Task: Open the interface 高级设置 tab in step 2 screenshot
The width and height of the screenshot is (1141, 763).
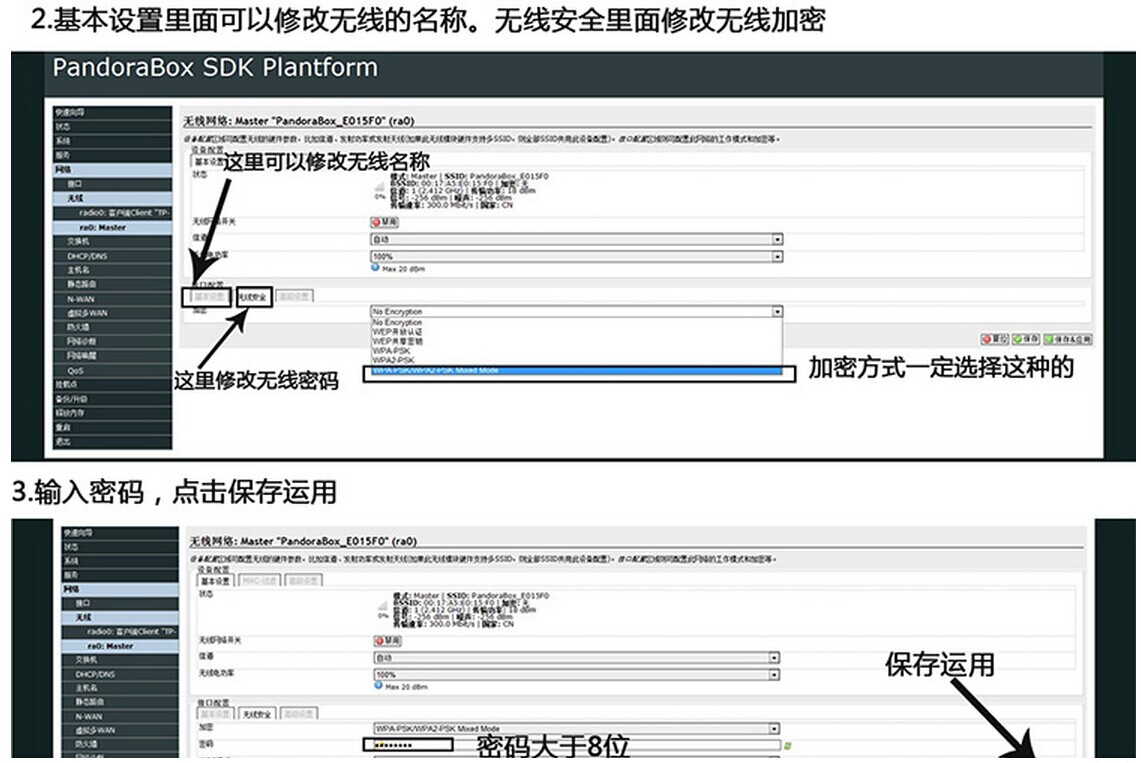Action: click(294, 297)
